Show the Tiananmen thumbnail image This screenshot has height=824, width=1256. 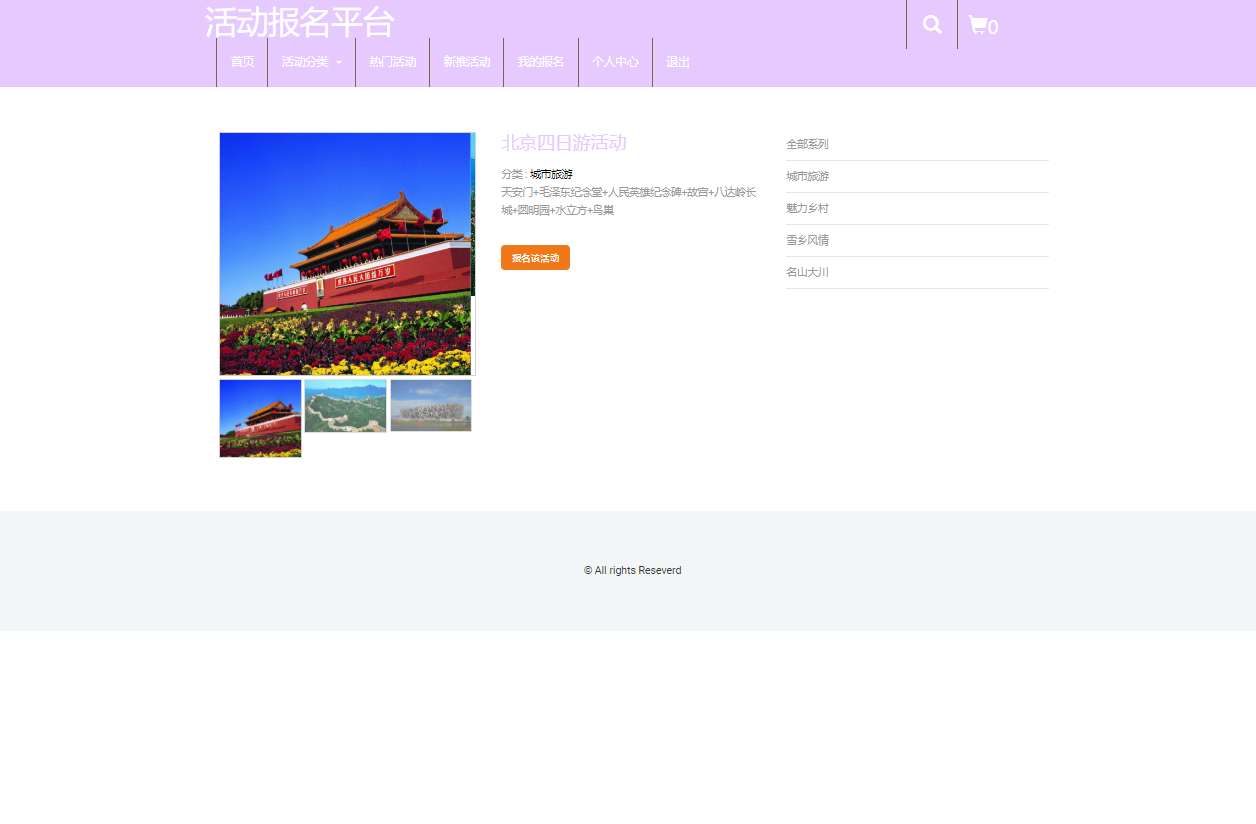coord(260,418)
